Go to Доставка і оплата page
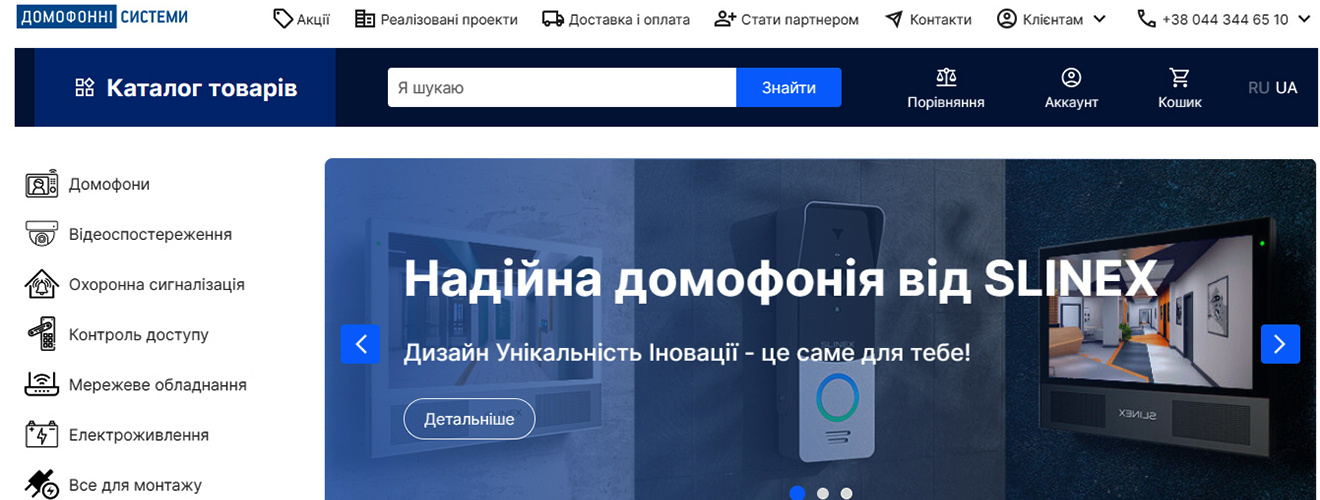Viewport: 1320px width, 500px height. pyautogui.click(x=616, y=19)
